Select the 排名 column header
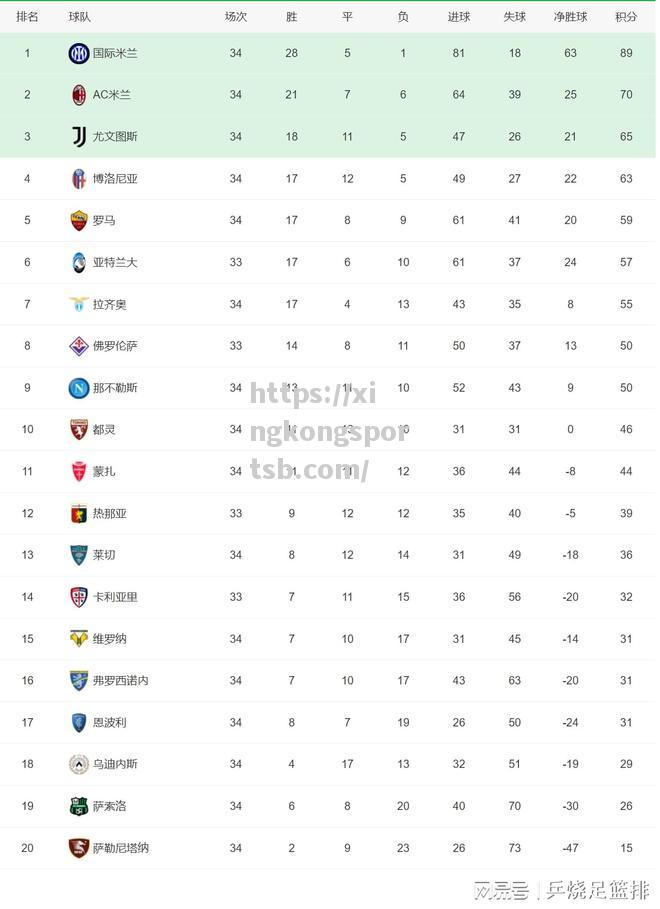This screenshot has width=660, height=909. pos(27,17)
